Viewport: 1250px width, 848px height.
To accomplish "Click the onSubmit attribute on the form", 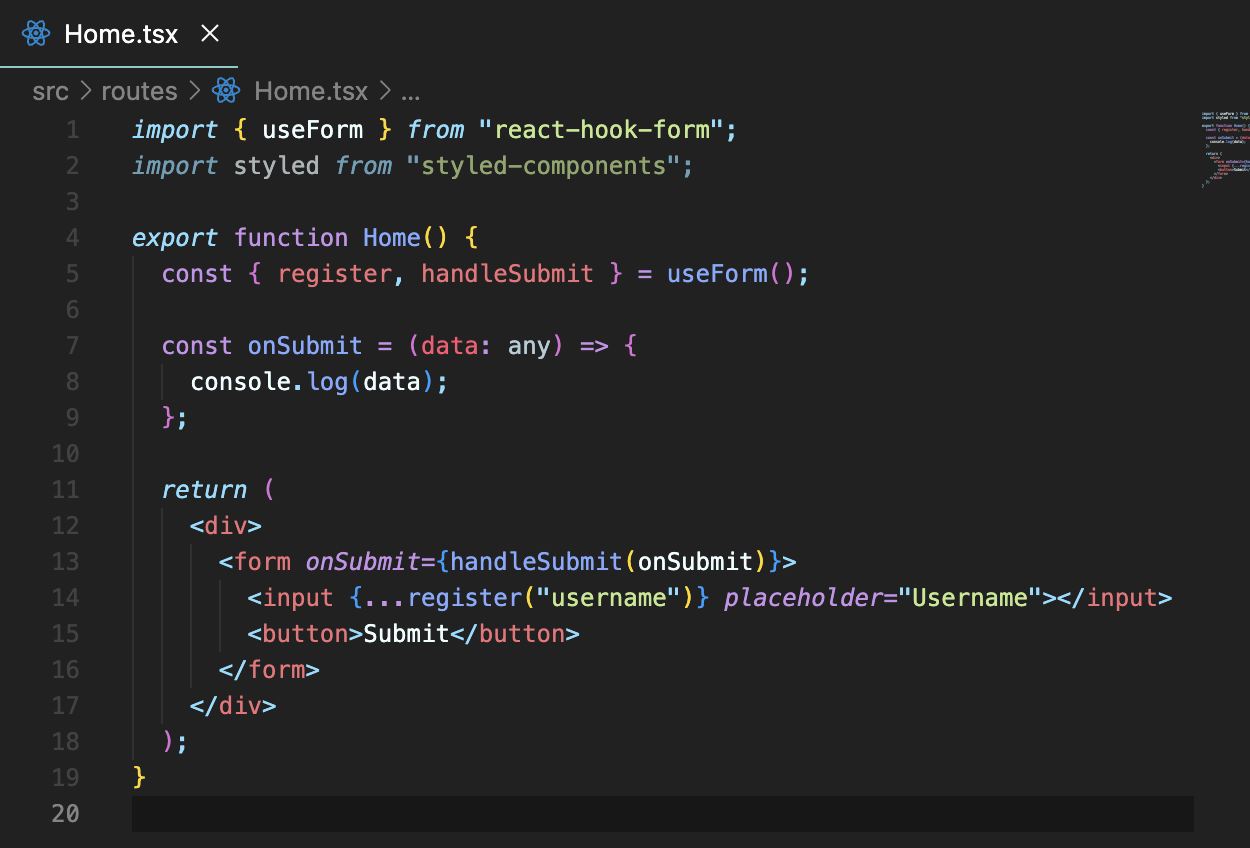I will 363,562.
